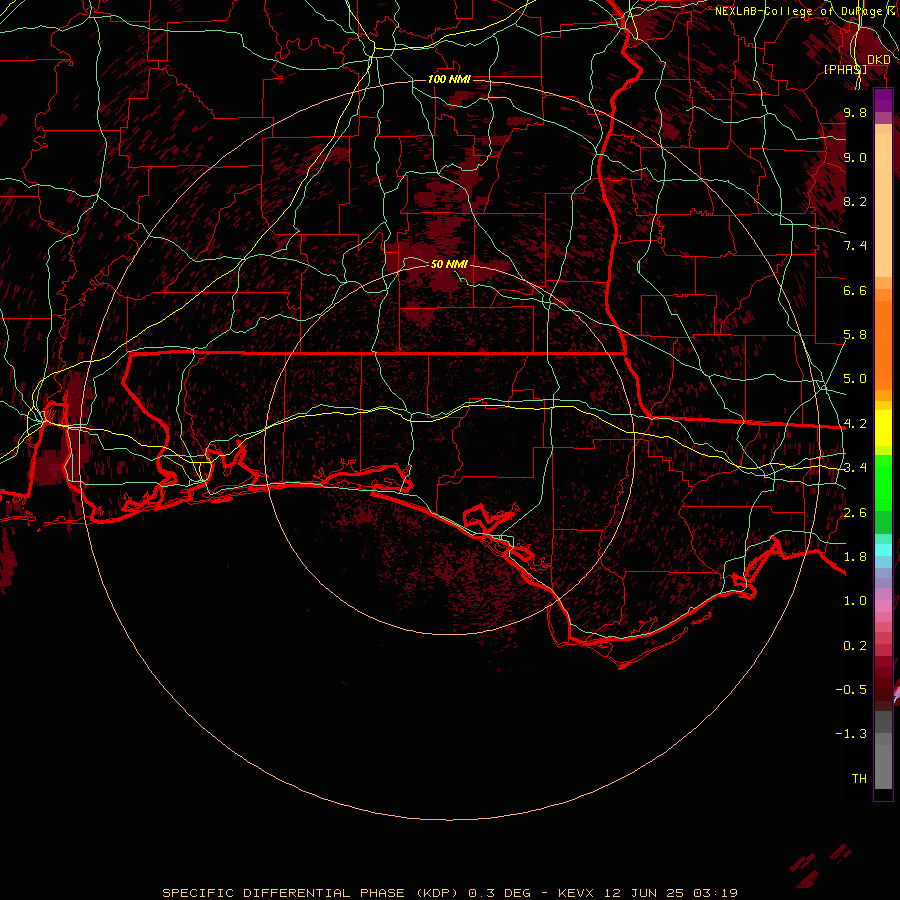This screenshot has height=900, width=900.
Task: Pick the yellow band of the color scale
Action: 883,428
